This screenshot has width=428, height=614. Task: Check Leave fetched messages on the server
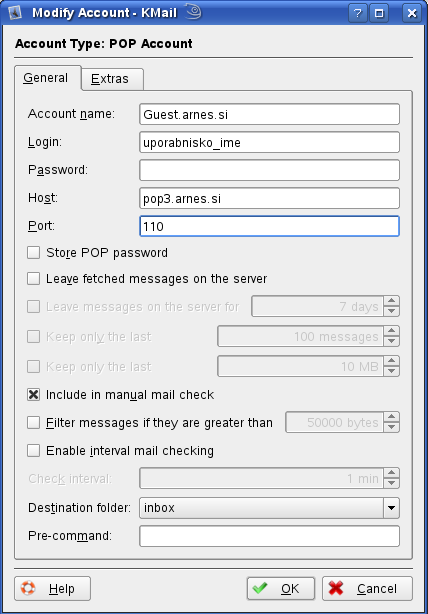coord(34,278)
